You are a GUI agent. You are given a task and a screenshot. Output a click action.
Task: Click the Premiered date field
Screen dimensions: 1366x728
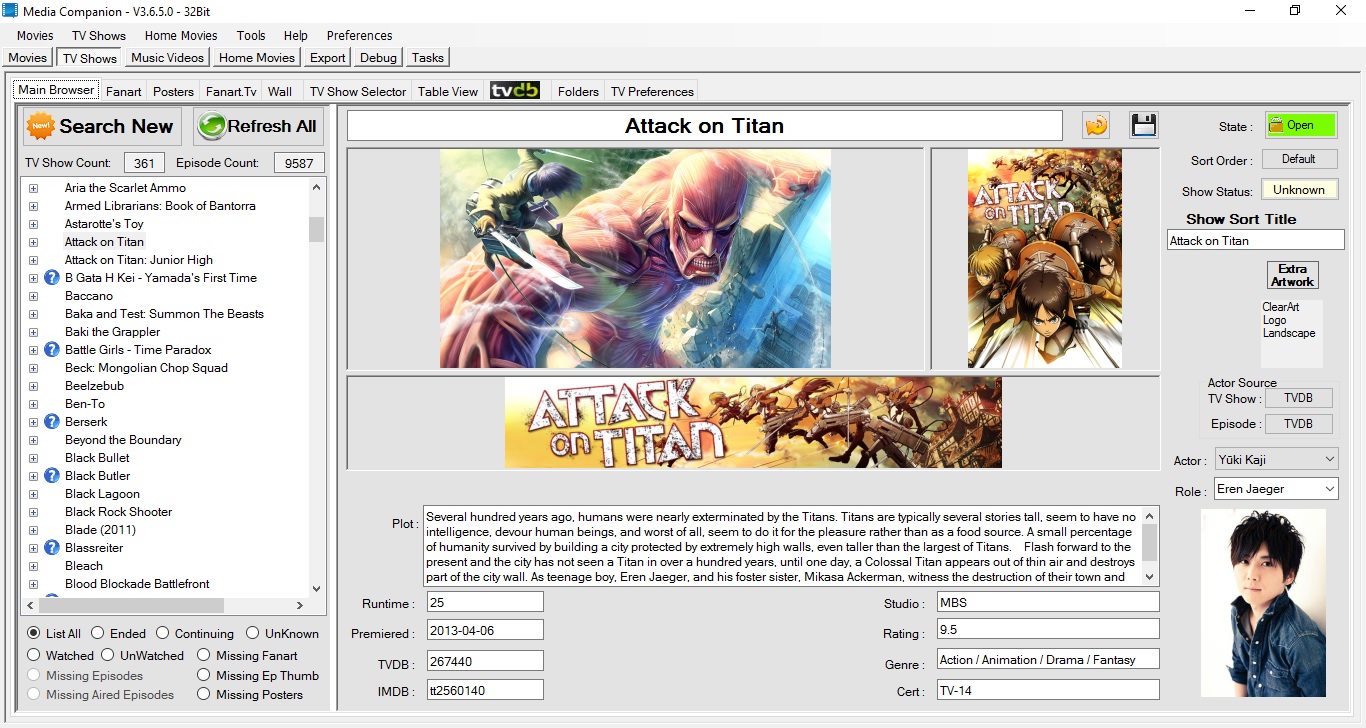(485, 632)
